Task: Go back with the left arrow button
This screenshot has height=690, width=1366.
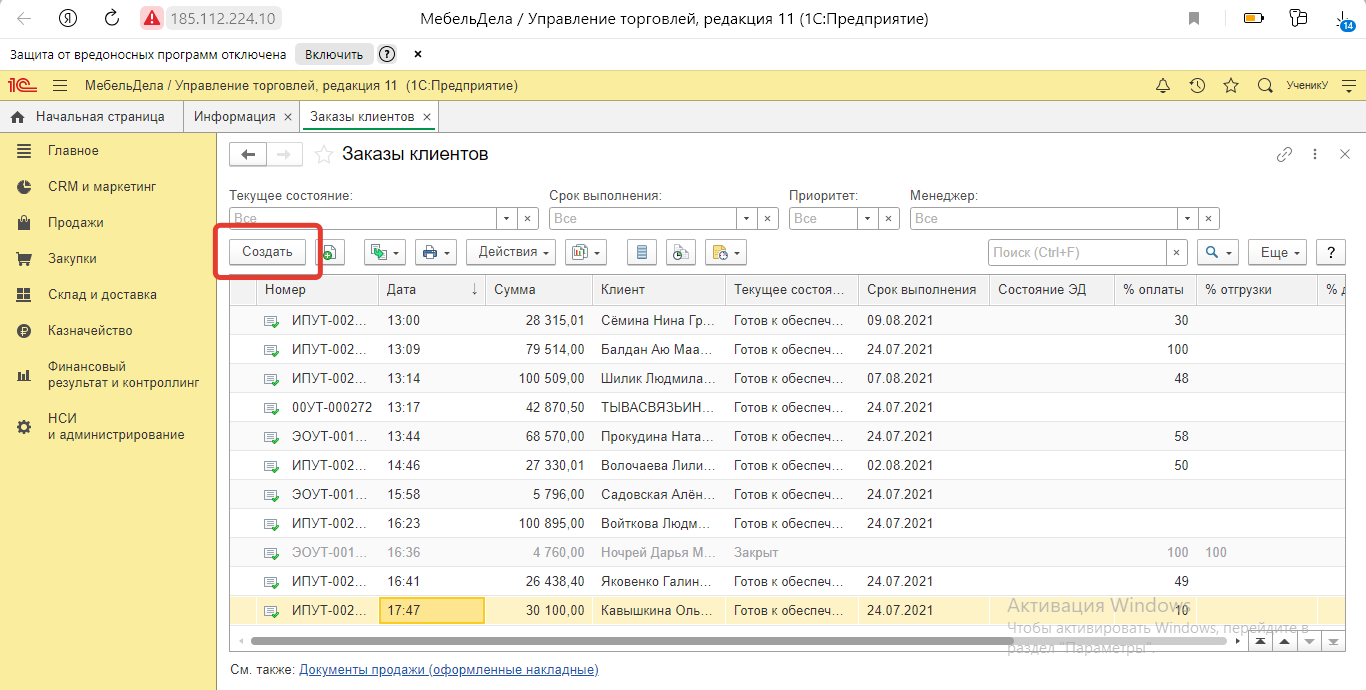Action: (x=248, y=154)
